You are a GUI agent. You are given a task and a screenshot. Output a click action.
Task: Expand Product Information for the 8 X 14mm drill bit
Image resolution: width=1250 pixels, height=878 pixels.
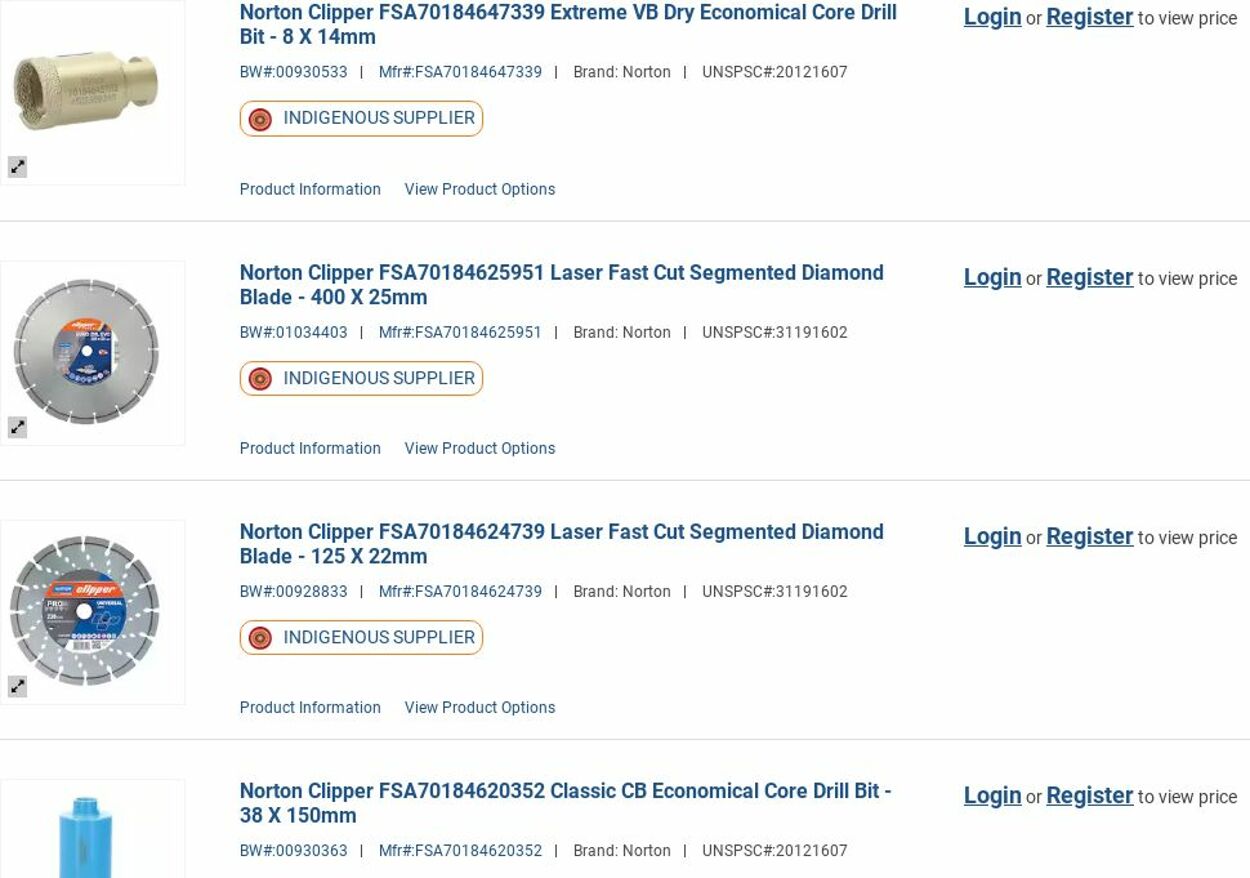(310, 189)
